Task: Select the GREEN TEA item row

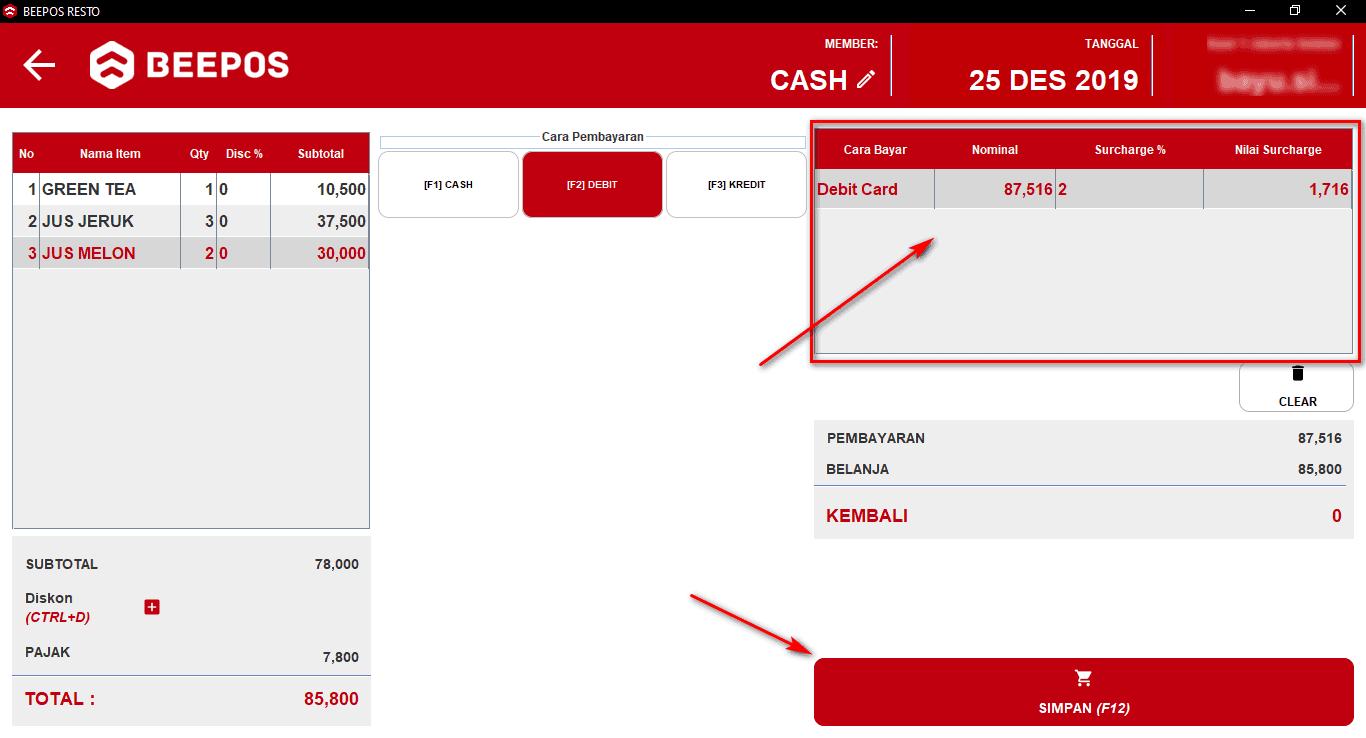Action: (191, 189)
